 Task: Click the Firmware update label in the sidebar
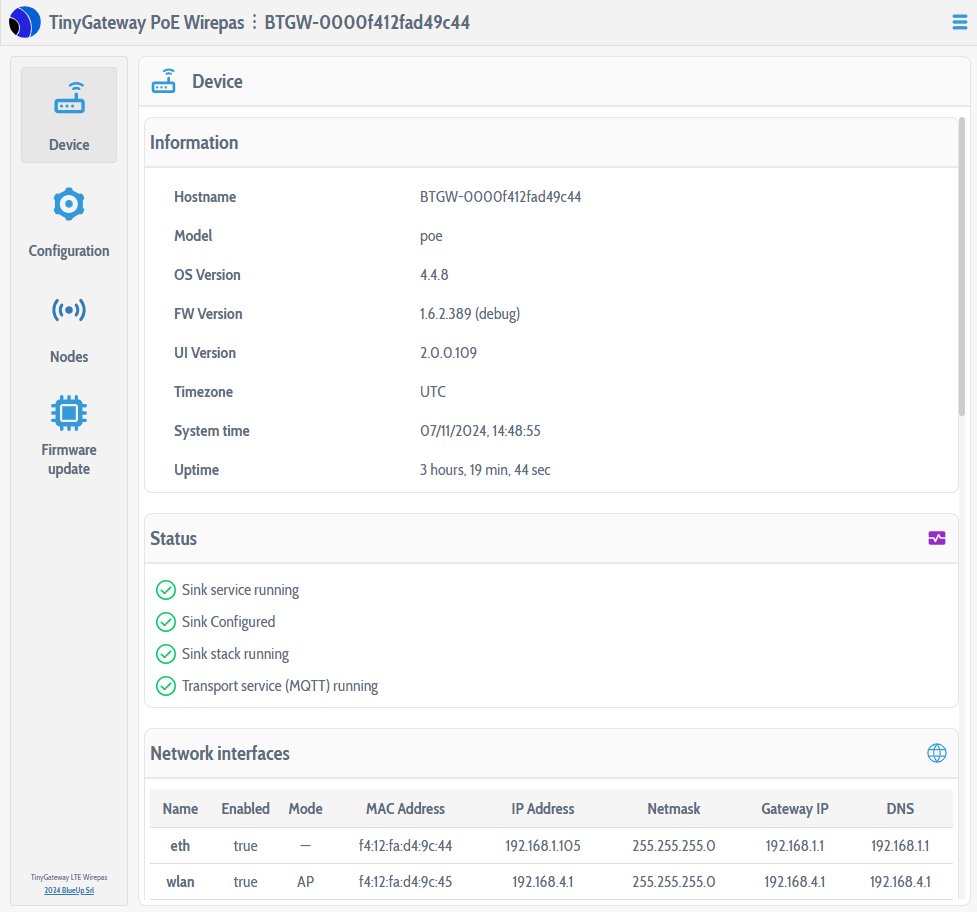69,459
